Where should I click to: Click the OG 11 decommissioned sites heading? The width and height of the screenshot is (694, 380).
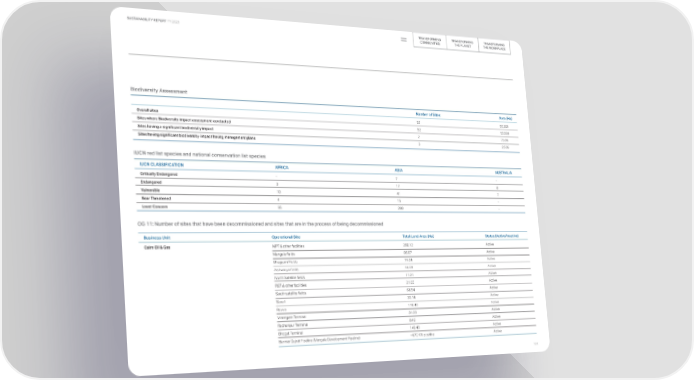[260, 224]
